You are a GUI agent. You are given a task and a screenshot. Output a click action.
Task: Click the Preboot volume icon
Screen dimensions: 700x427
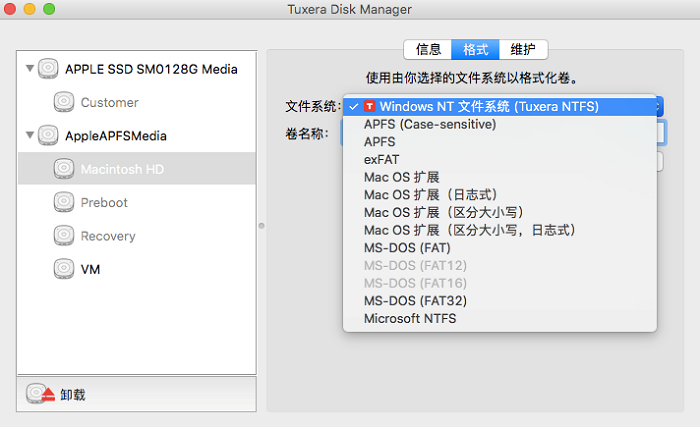64,202
